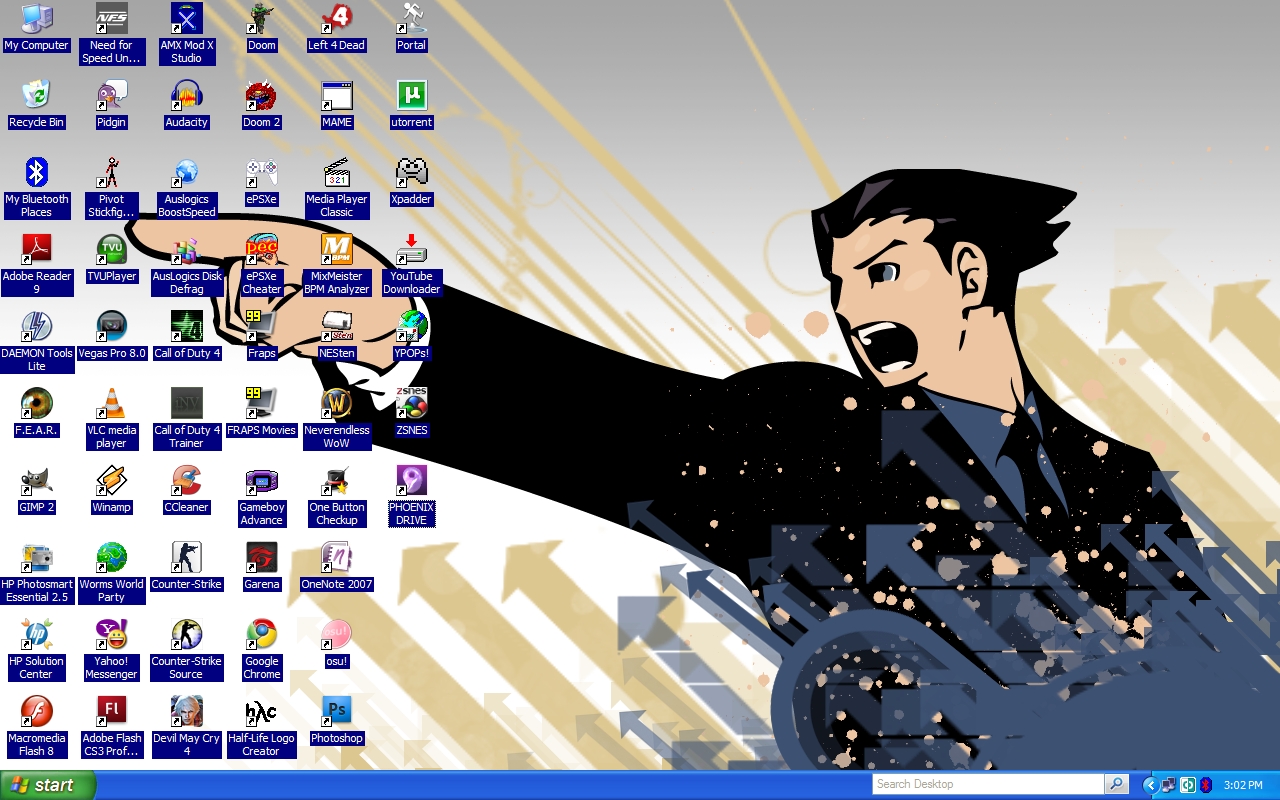Select the Pidgin messenger icon

112,95
